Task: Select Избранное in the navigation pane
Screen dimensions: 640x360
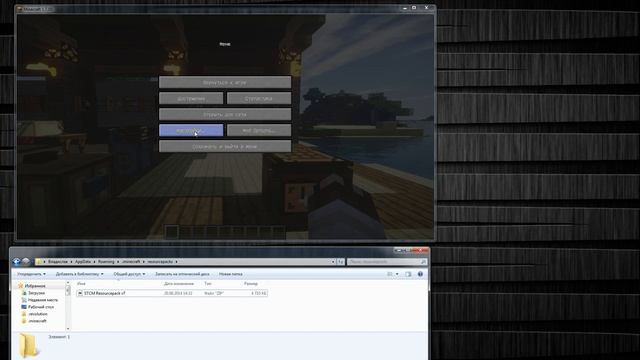Action: tap(35, 286)
